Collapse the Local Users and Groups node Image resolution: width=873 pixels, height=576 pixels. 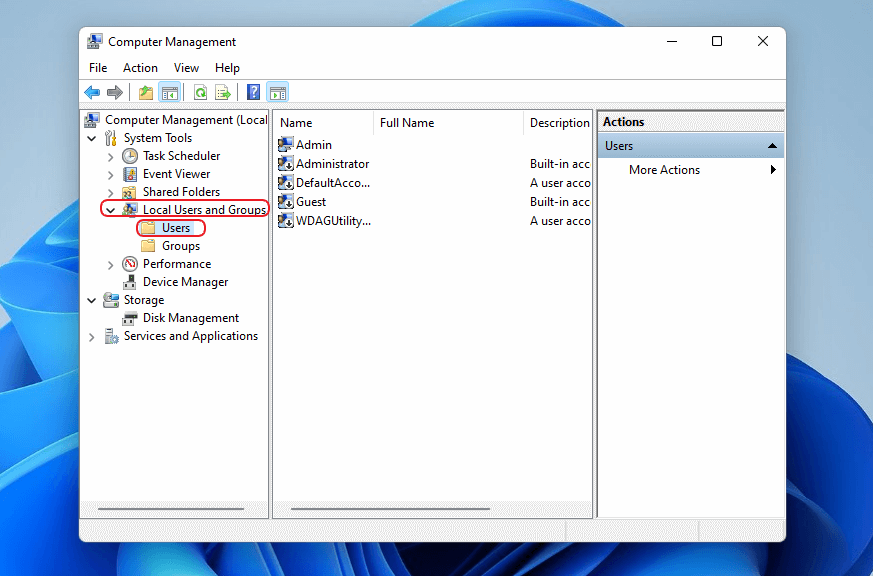pos(110,210)
